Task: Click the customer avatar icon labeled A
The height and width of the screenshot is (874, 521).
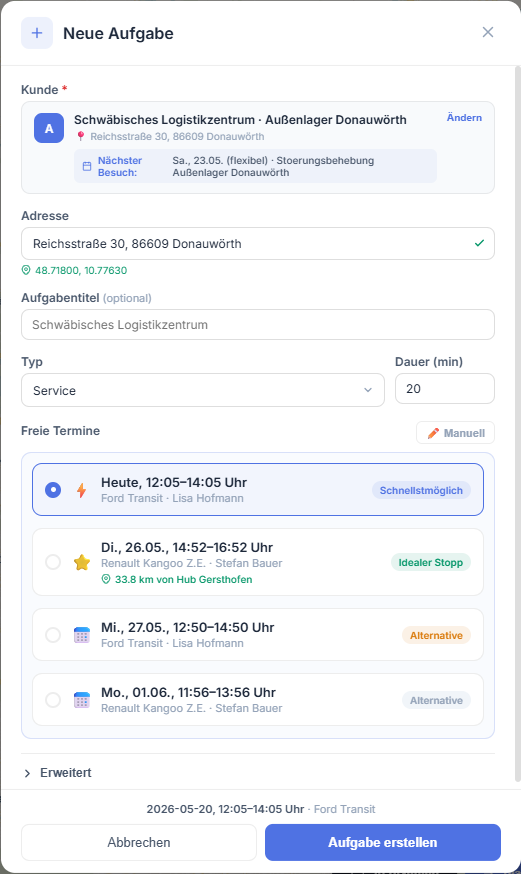Action: 49,128
